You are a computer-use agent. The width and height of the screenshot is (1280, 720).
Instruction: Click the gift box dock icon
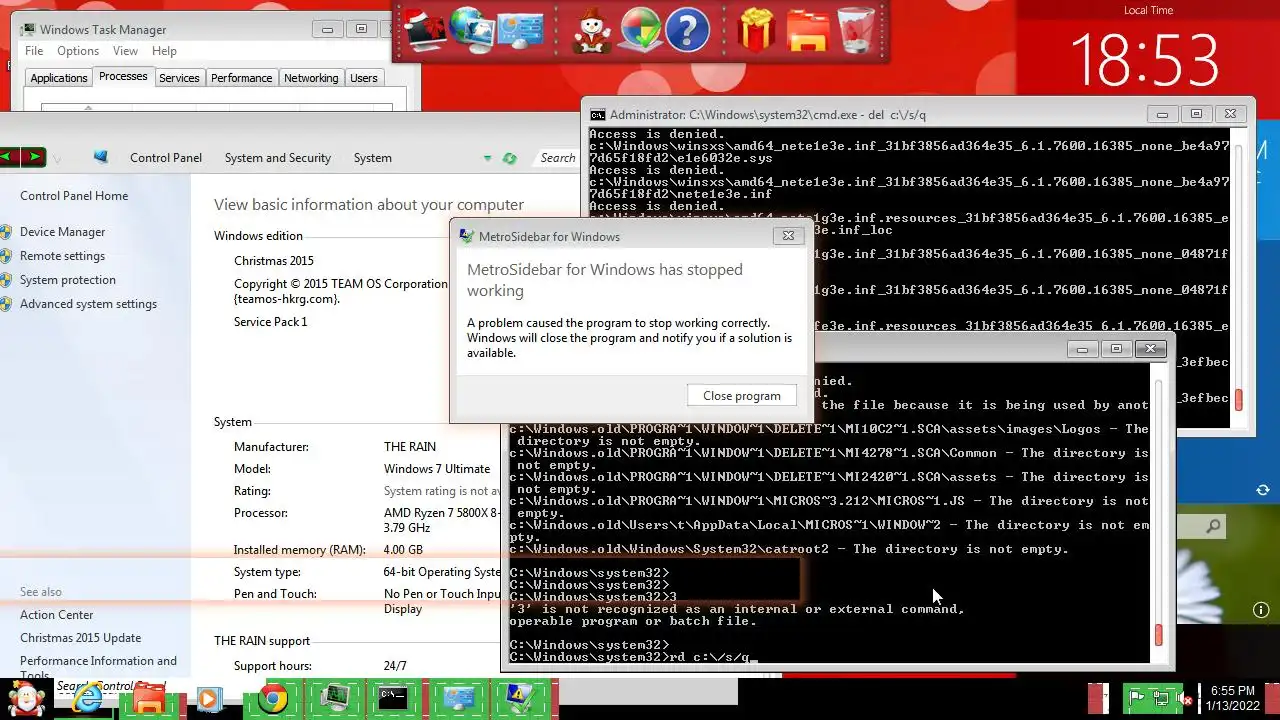(x=757, y=30)
